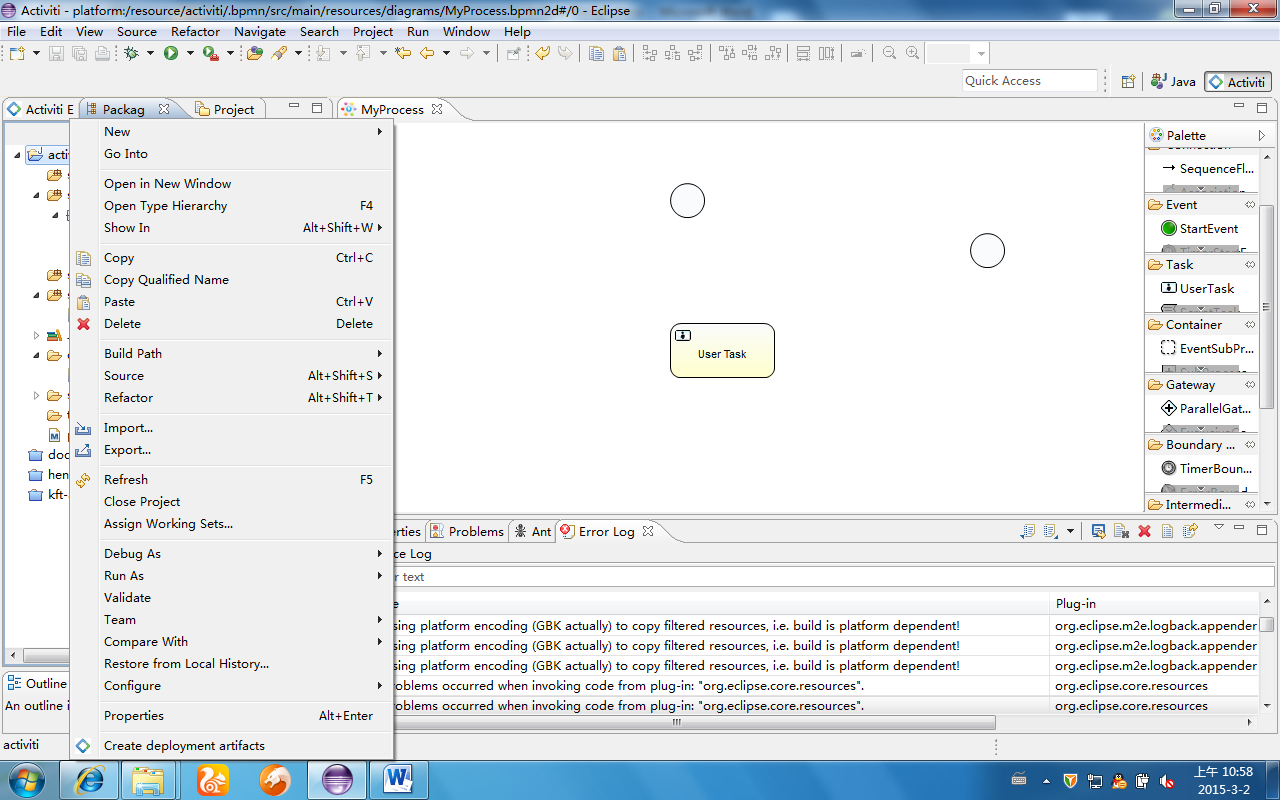Select SequenceFlow in the Palette
Image resolution: width=1280 pixels, height=800 pixels.
pyautogui.click(x=1208, y=169)
